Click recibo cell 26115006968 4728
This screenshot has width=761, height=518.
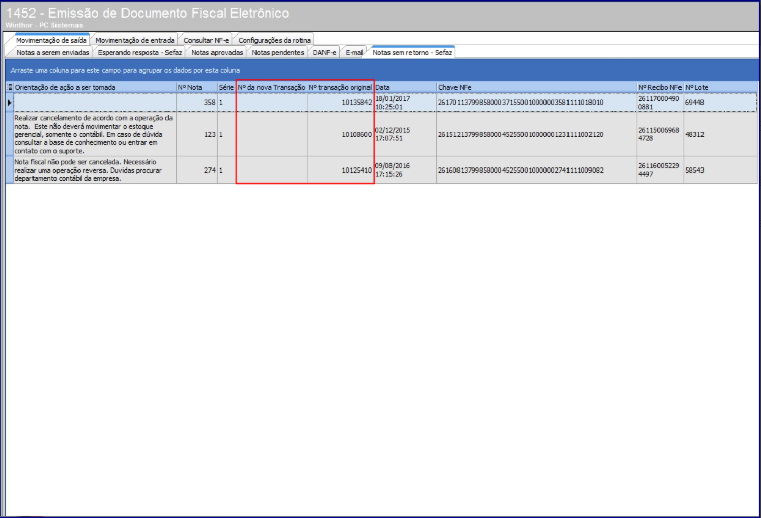tap(660, 134)
